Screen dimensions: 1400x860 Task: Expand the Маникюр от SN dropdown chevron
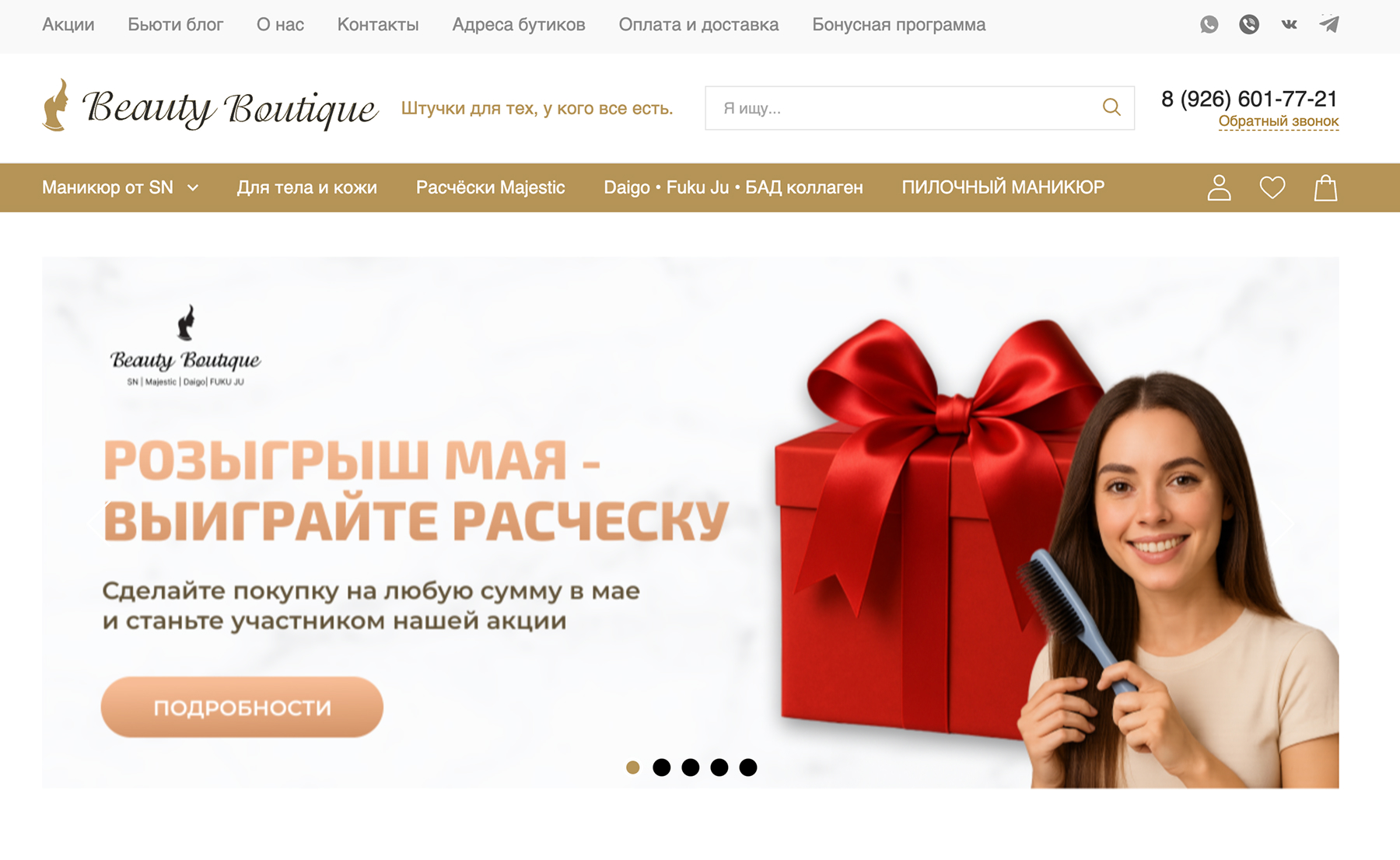pos(193,187)
